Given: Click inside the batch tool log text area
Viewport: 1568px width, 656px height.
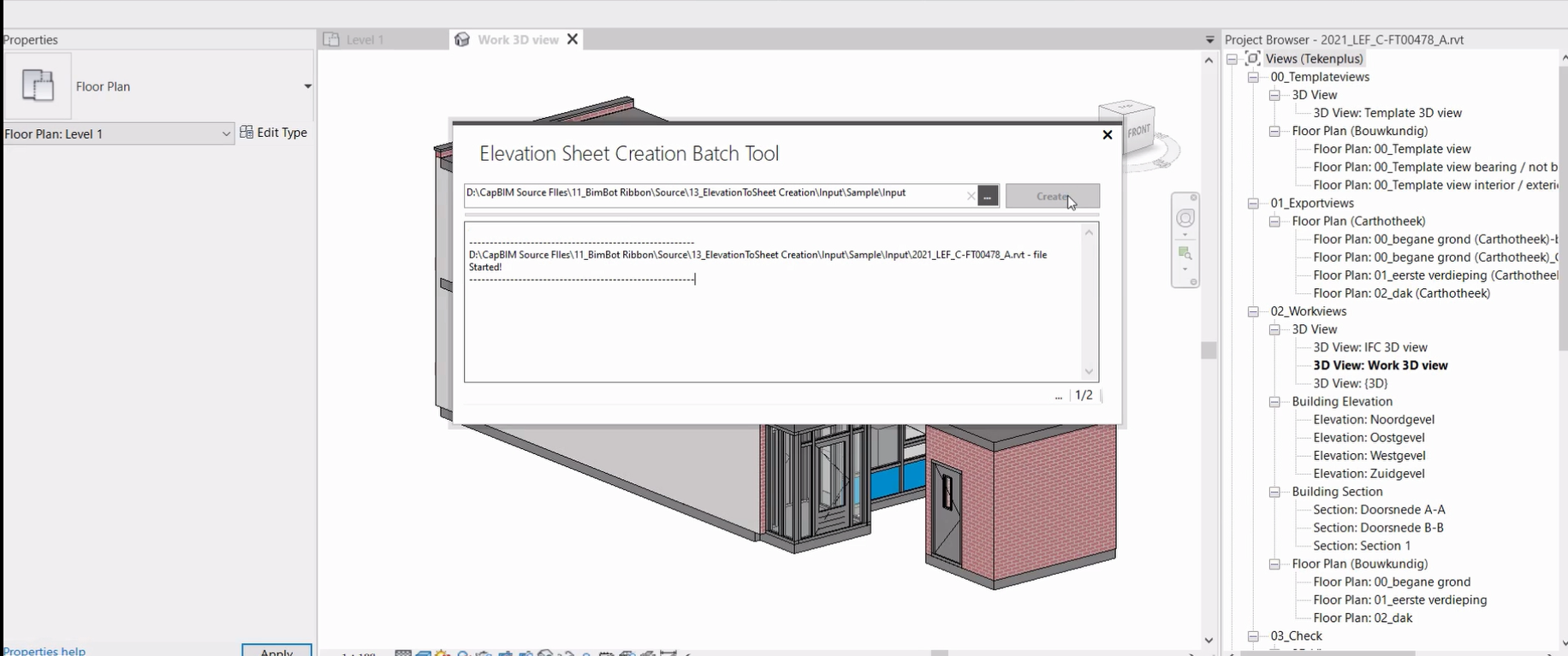Looking at the screenshot, I should pyautogui.click(x=771, y=302).
